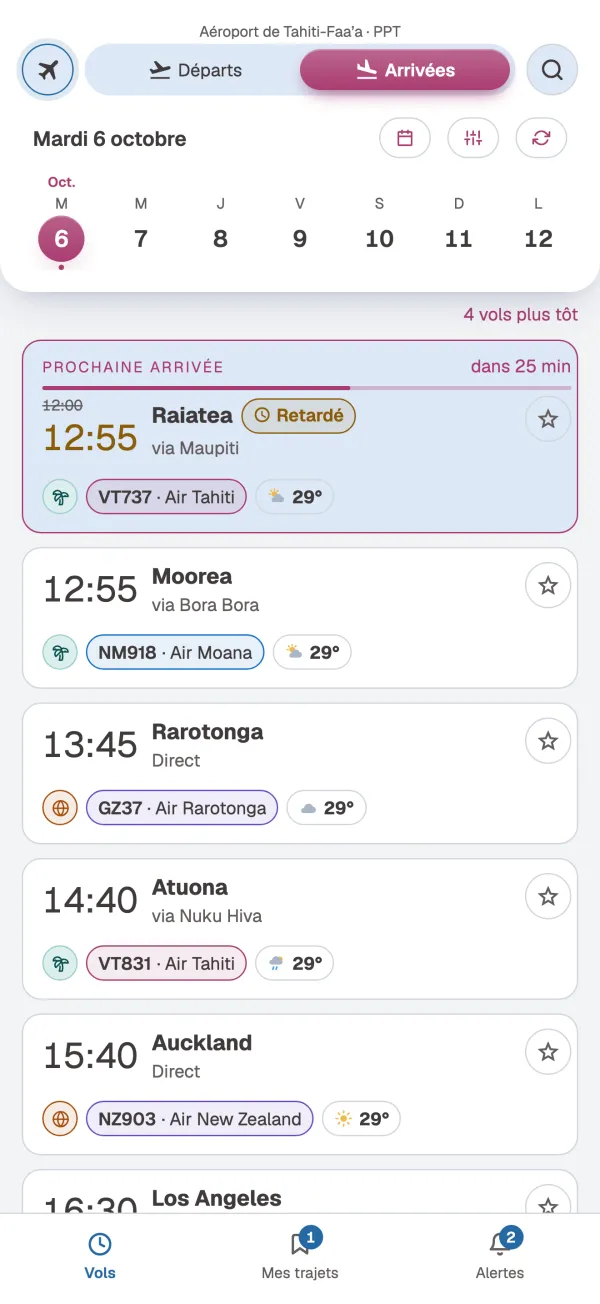Show the 4 vols plus tôt
Viewport: 600px width, 1304px height.
[520, 314]
